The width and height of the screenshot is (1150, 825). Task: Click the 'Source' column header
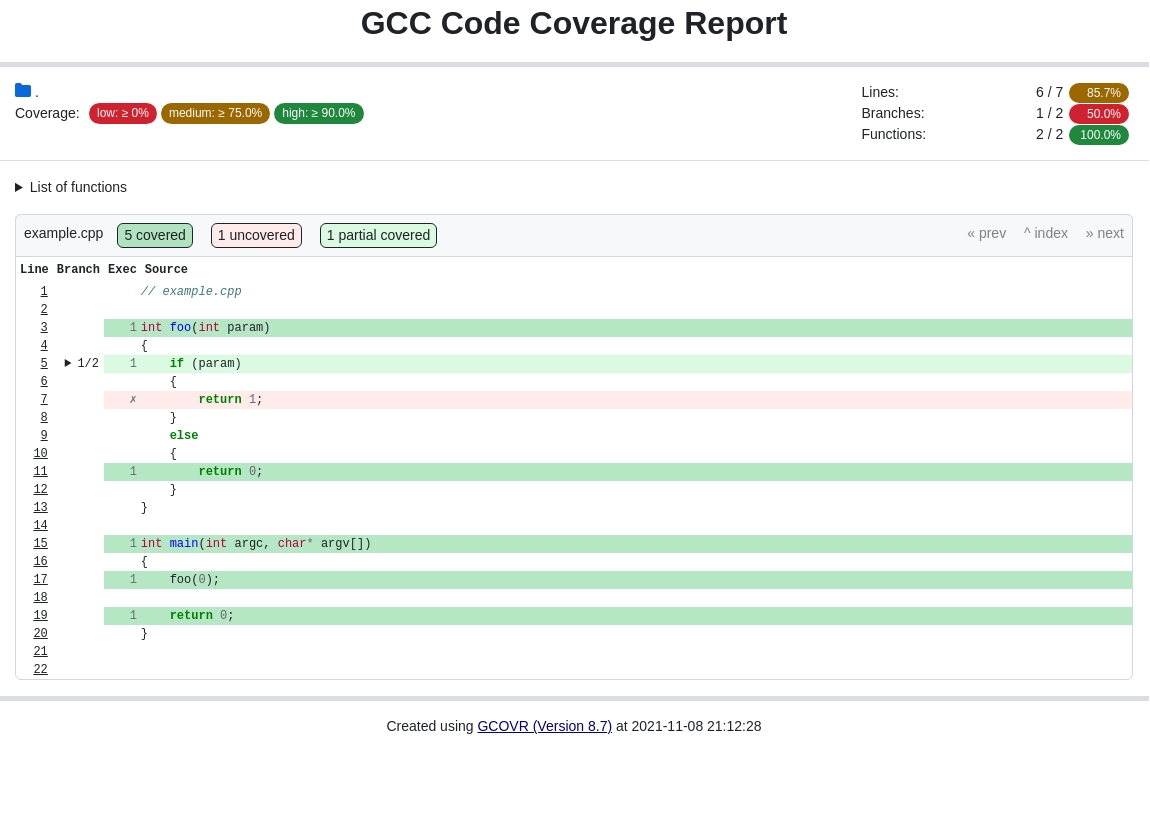[x=166, y=269]
